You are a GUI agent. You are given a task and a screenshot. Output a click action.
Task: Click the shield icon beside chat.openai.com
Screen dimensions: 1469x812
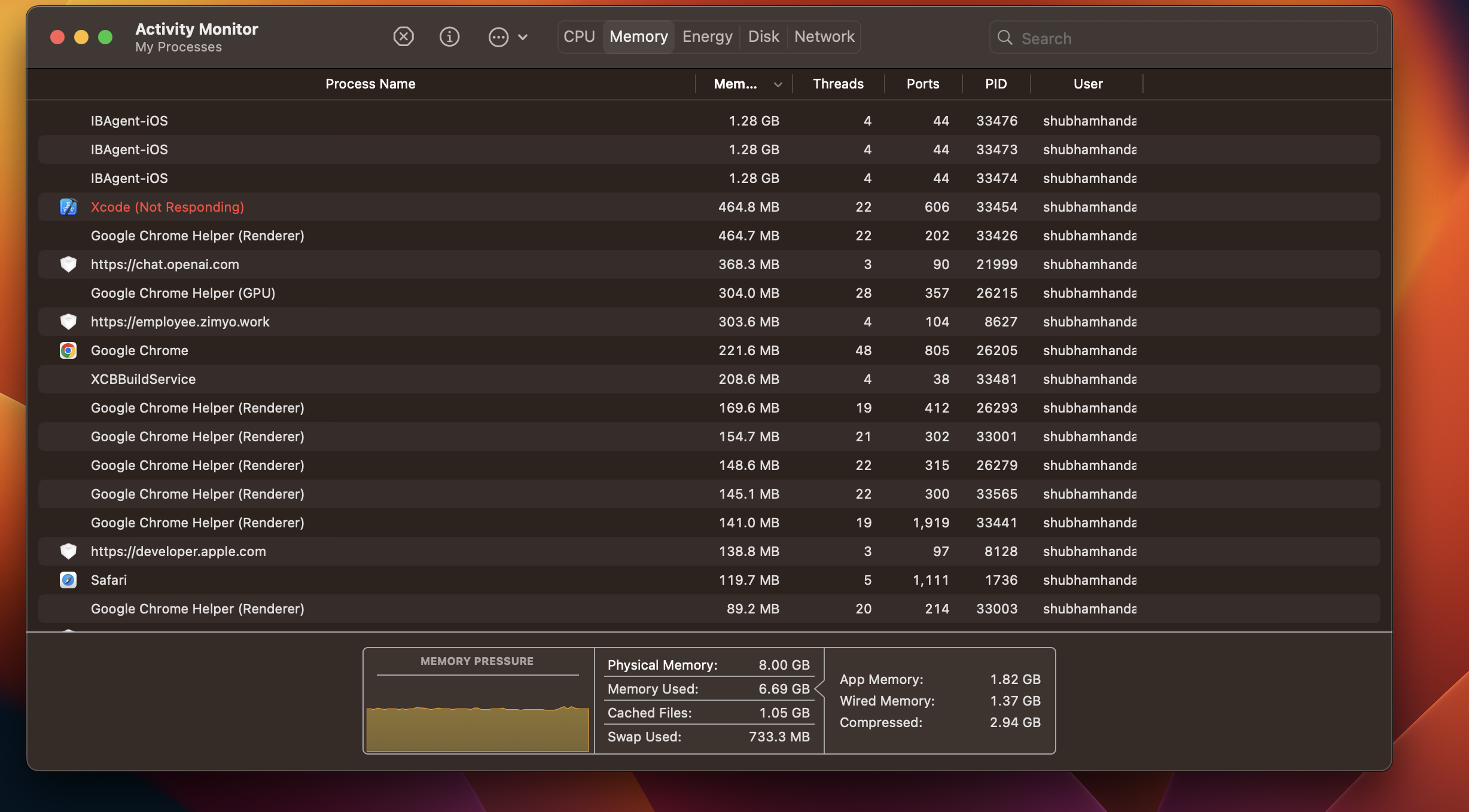coord(68,264)
